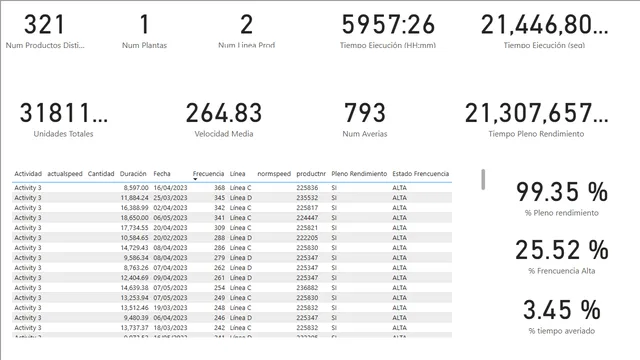Click duration cell 13,253.94

point(134,298)
